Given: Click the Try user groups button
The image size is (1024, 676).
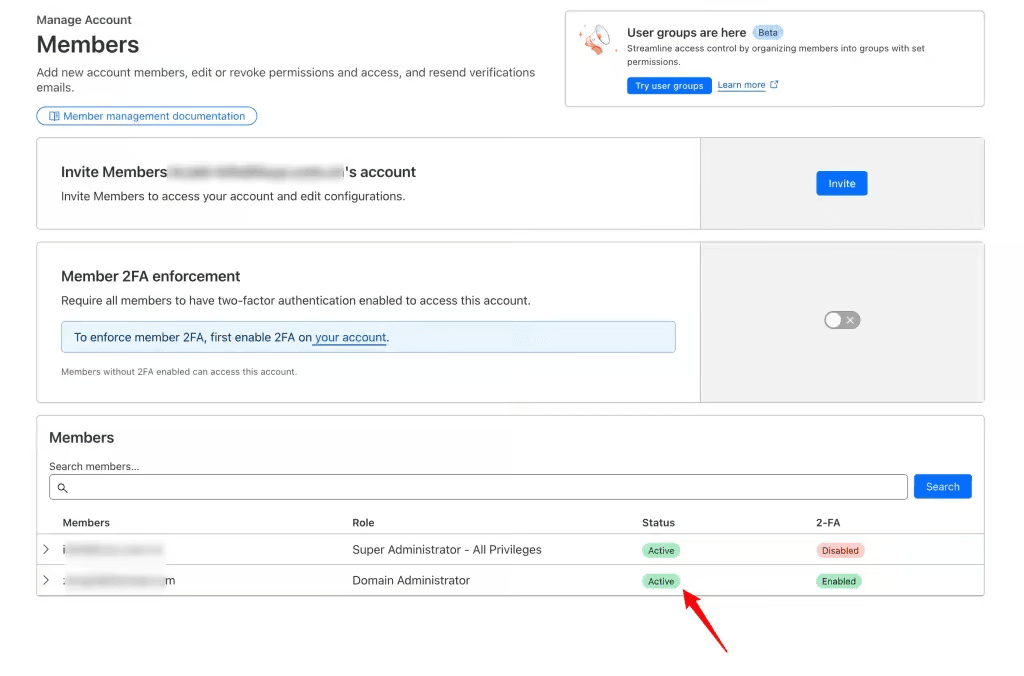Looking at the screenshot, I should (x=669, y=86).
